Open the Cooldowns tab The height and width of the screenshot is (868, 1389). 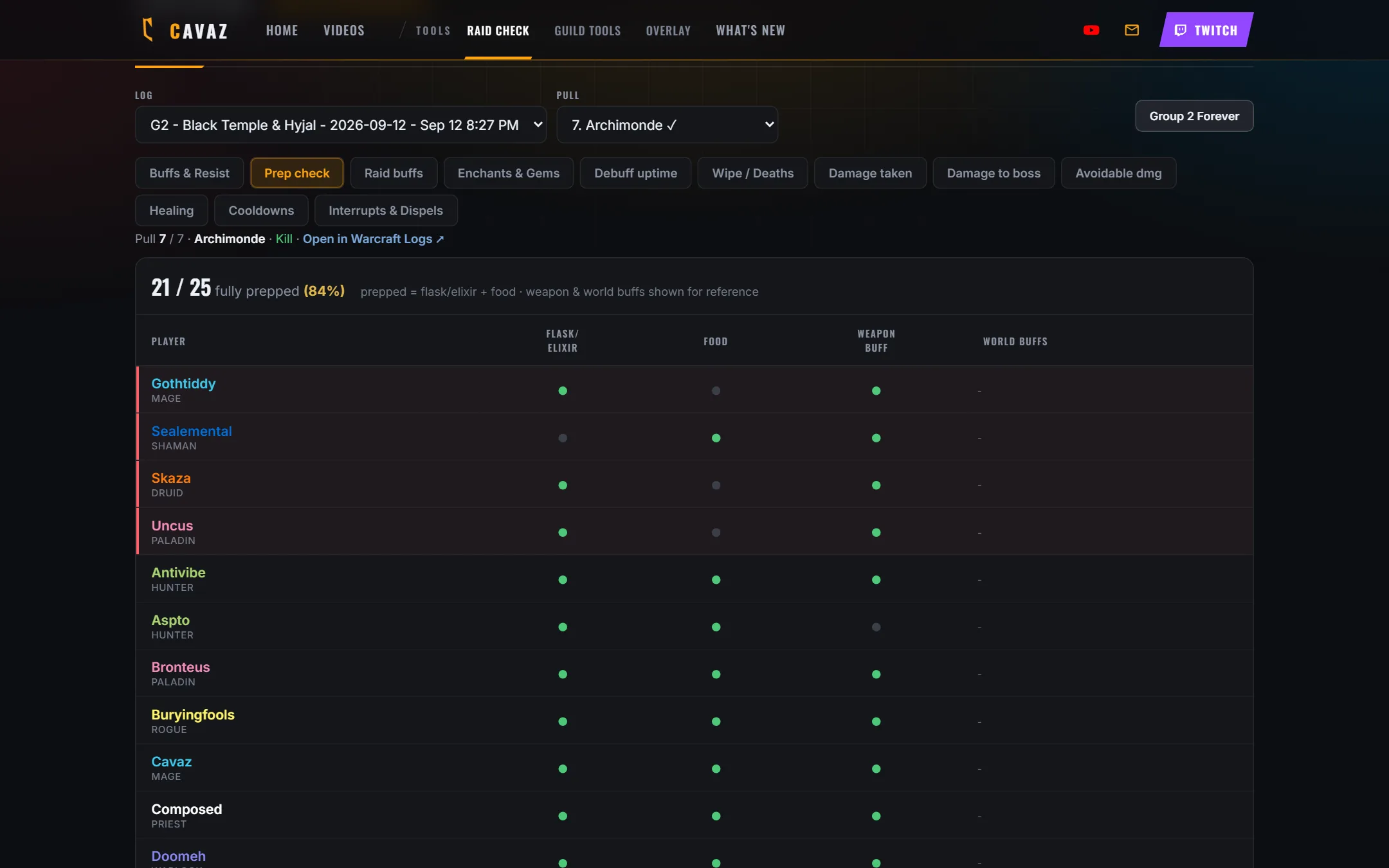261,210
